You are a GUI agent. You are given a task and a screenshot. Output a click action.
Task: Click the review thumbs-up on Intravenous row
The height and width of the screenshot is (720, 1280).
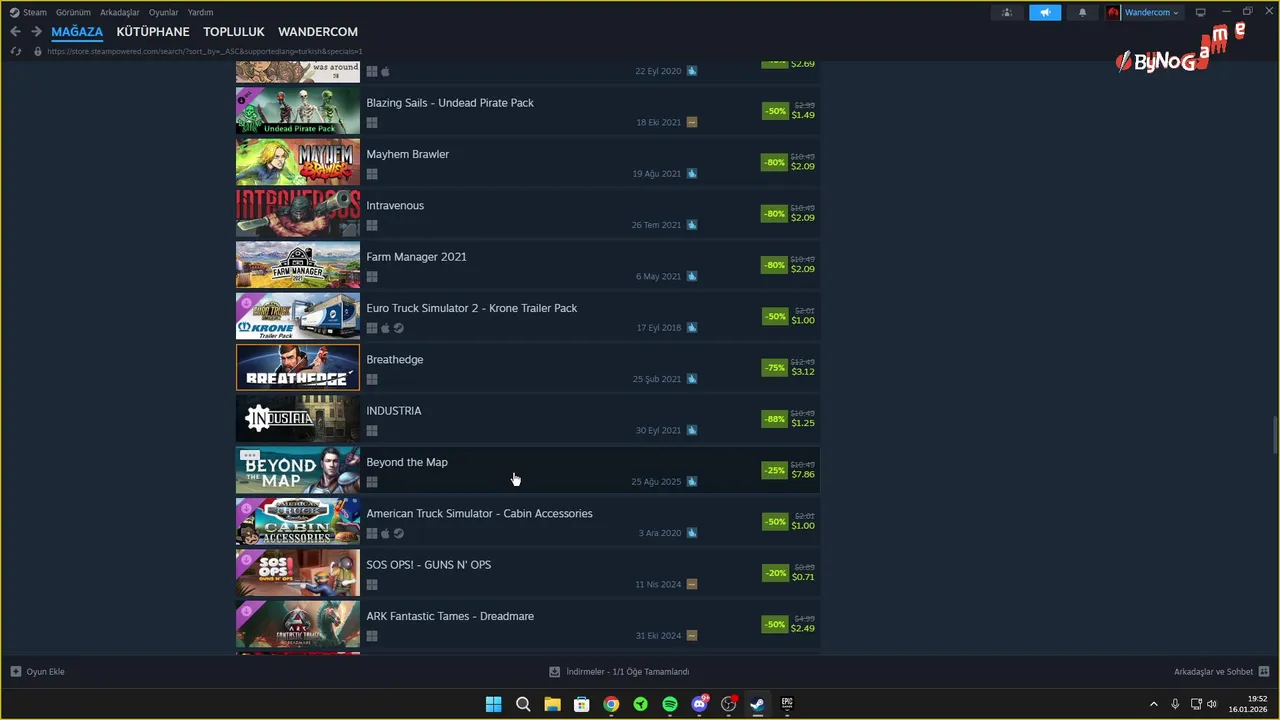pos(692,225)
